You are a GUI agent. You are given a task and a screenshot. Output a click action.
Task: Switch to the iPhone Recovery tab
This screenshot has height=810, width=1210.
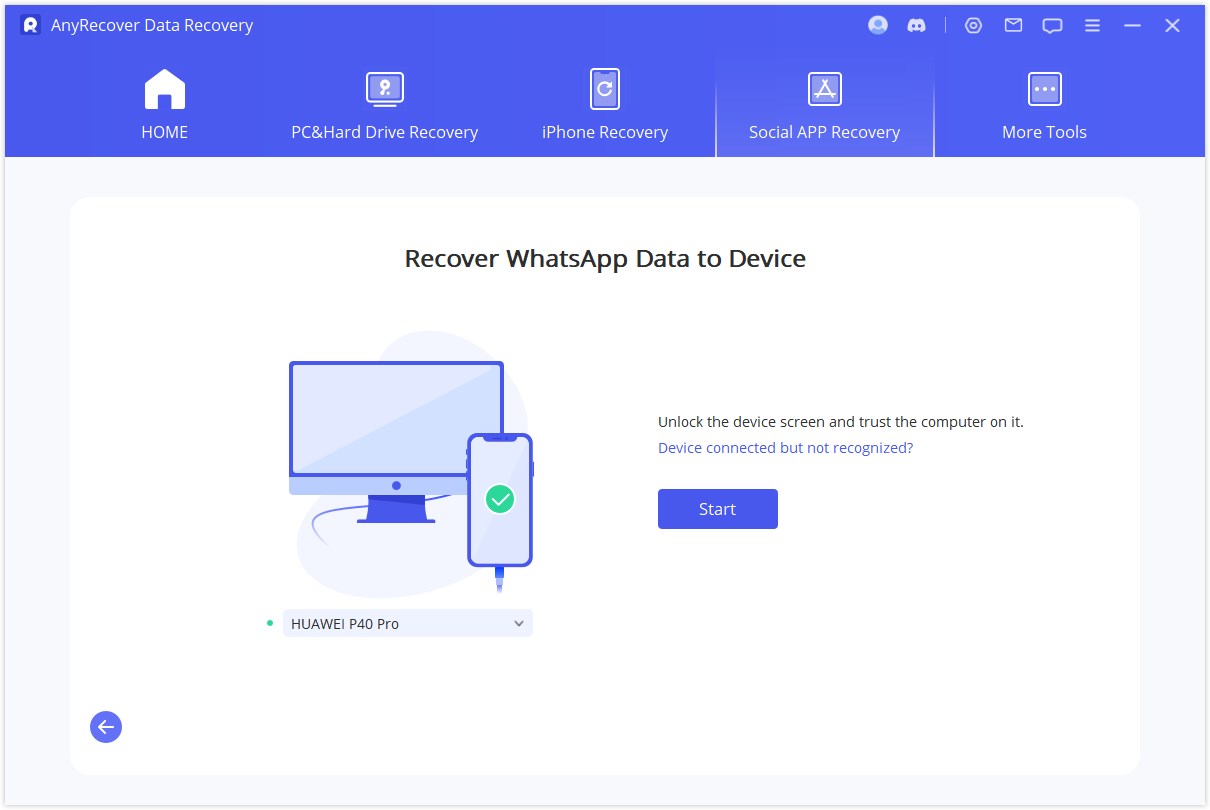[604, 131]
